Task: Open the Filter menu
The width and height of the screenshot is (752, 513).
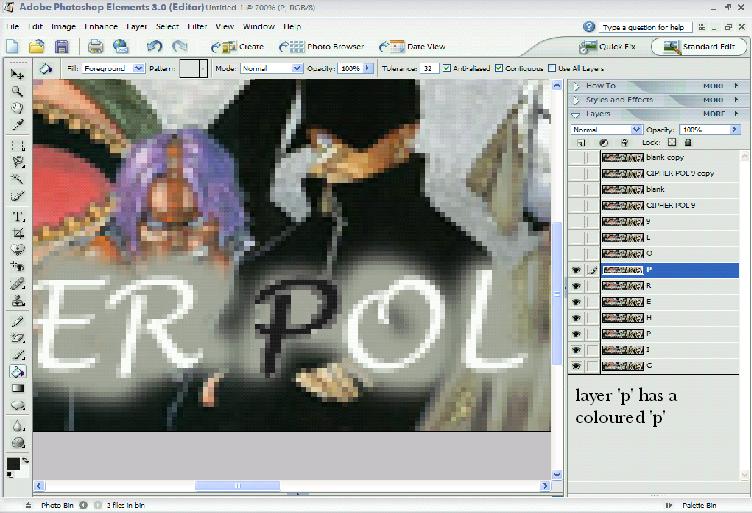Action: tap(197, 27)
